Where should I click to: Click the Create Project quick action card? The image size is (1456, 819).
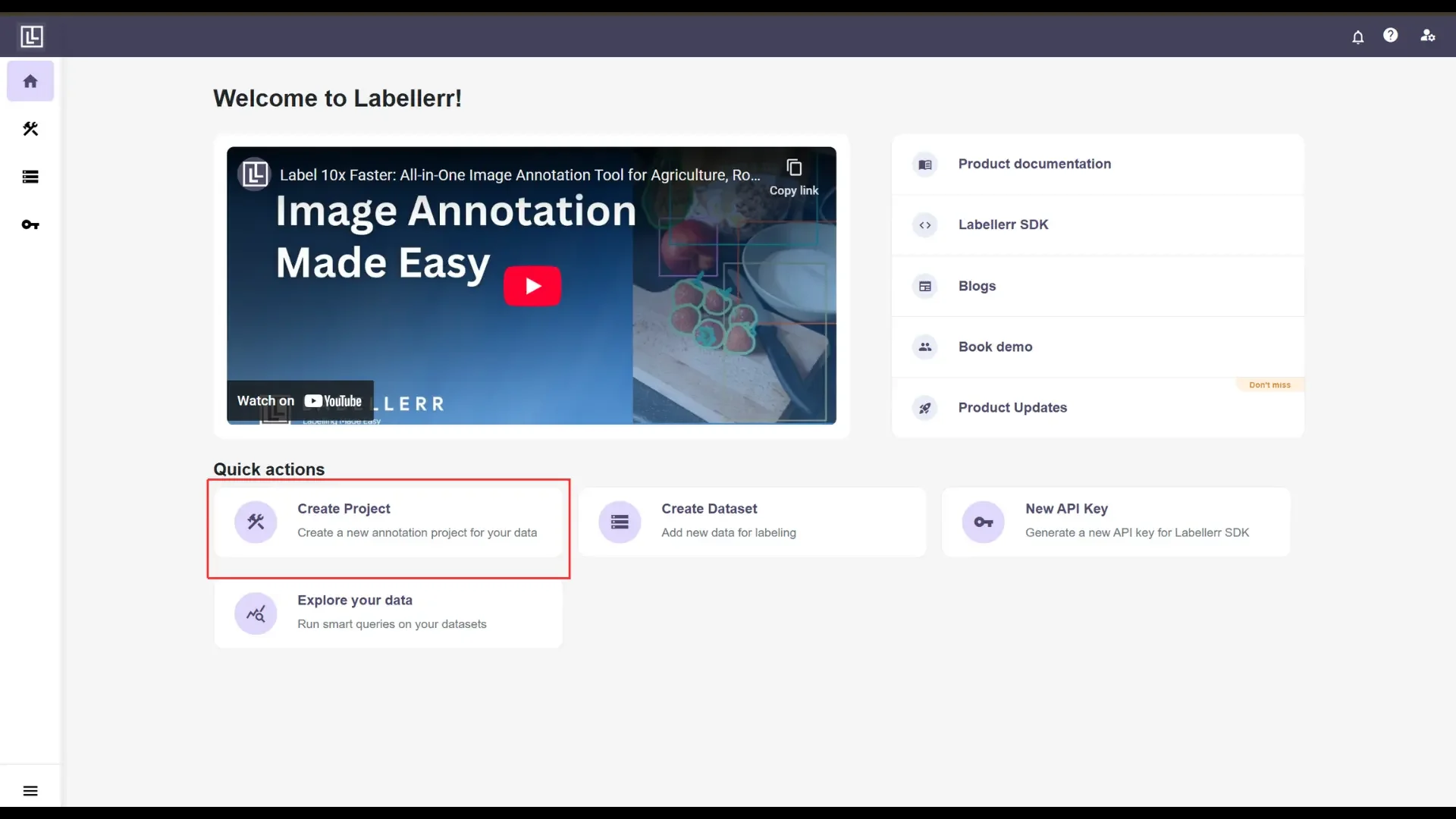click(x=388, y=522)
